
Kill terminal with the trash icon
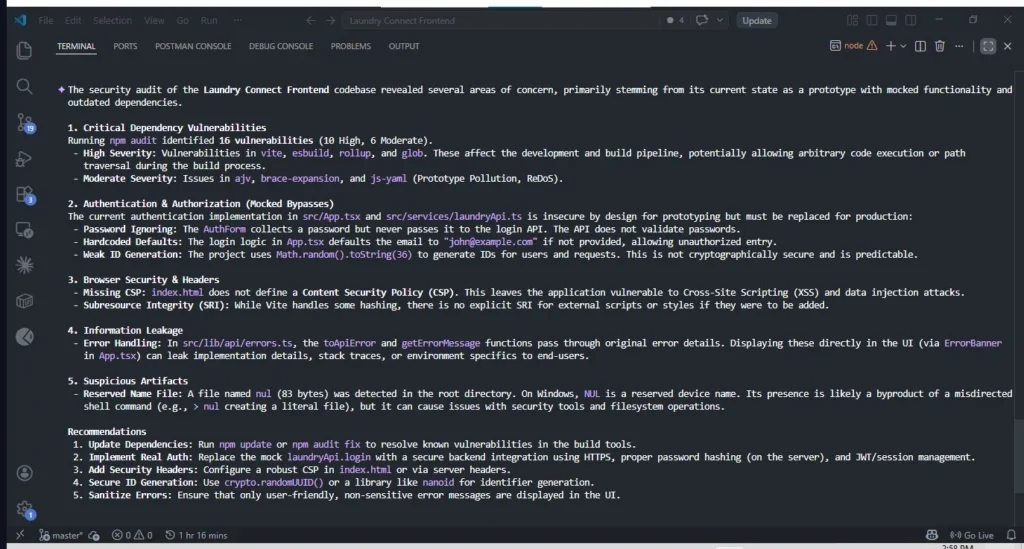click(x=940, y=46)
